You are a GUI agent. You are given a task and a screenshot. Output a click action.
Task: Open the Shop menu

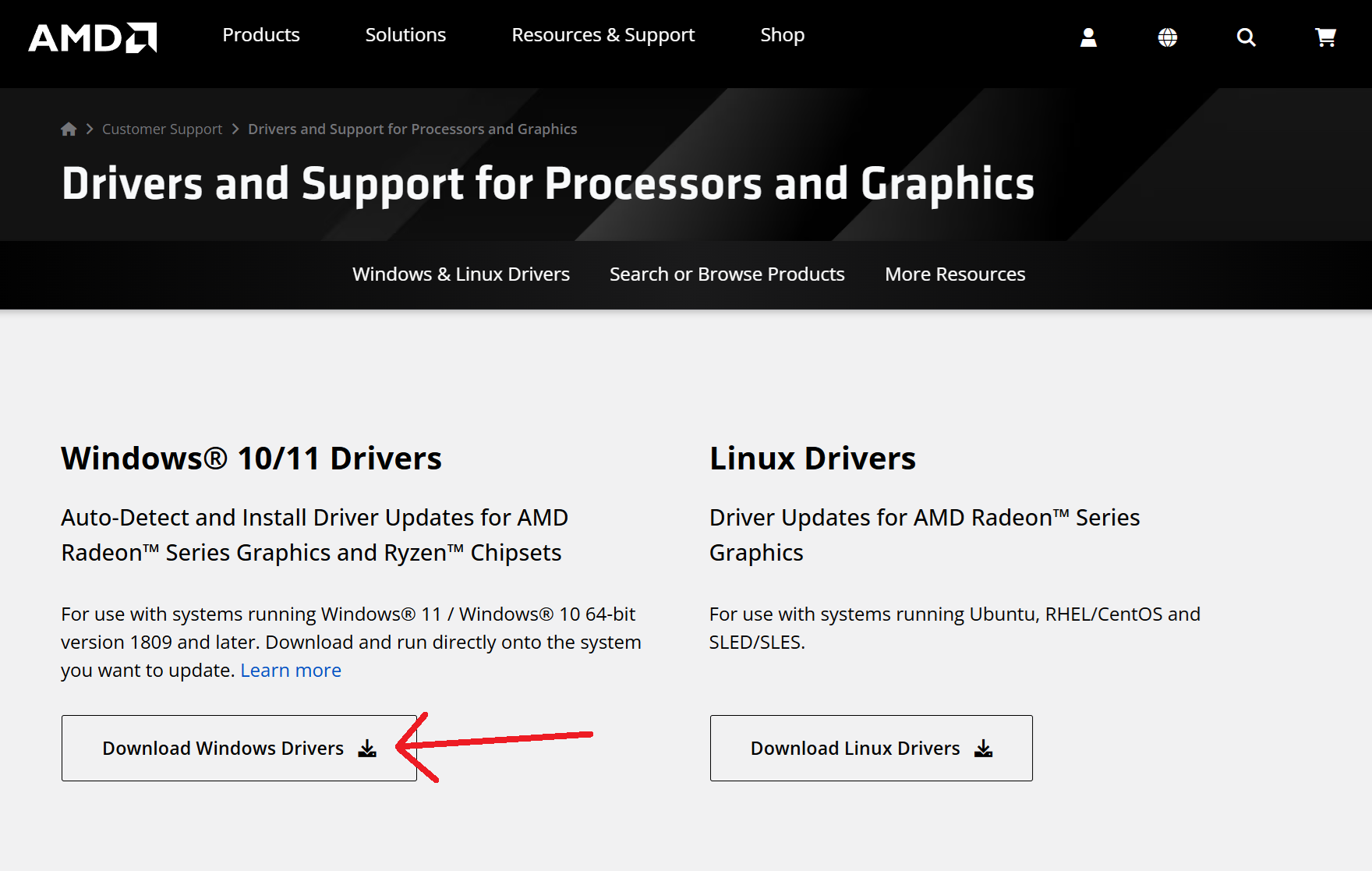783,35
